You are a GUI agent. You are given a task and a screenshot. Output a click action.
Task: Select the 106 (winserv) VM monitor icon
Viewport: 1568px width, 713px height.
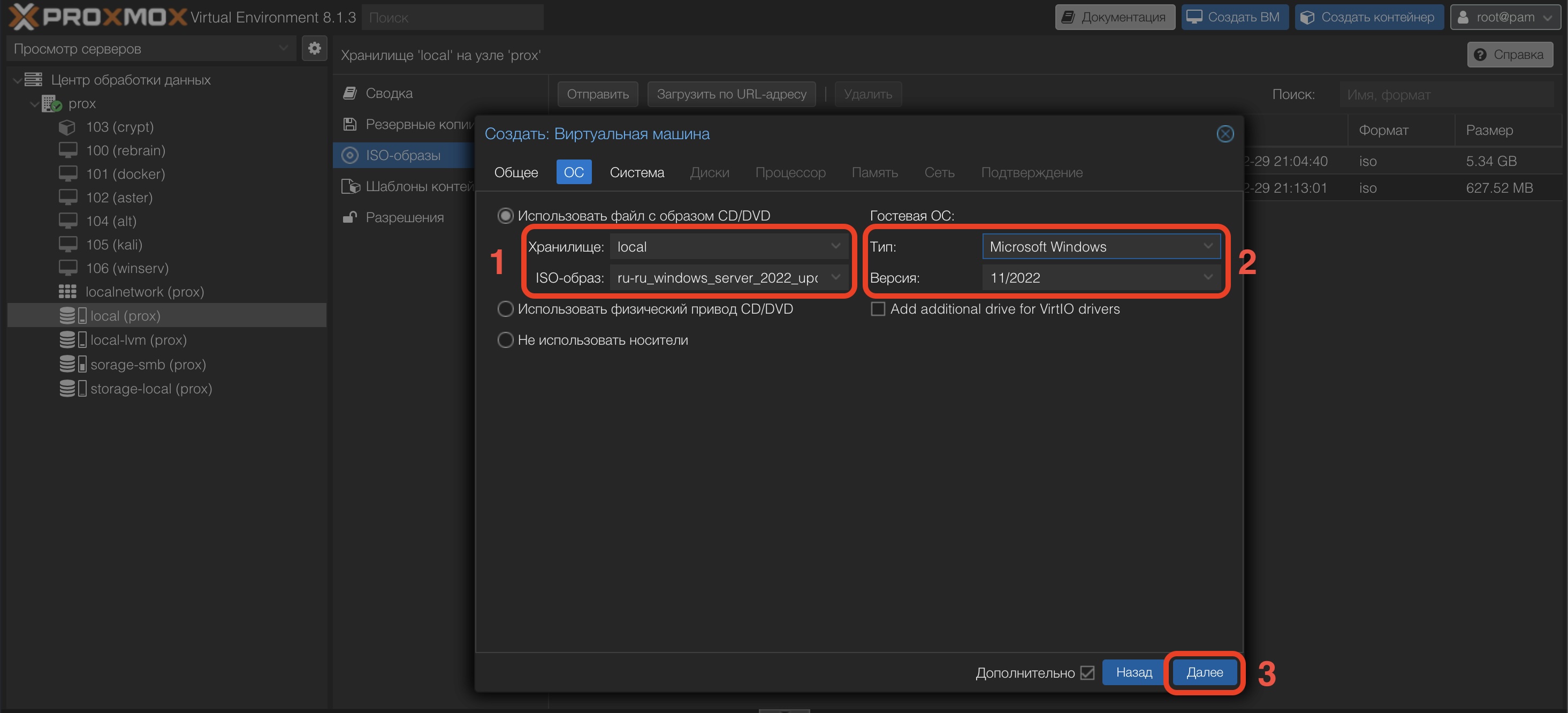click(x=67, y=268)
